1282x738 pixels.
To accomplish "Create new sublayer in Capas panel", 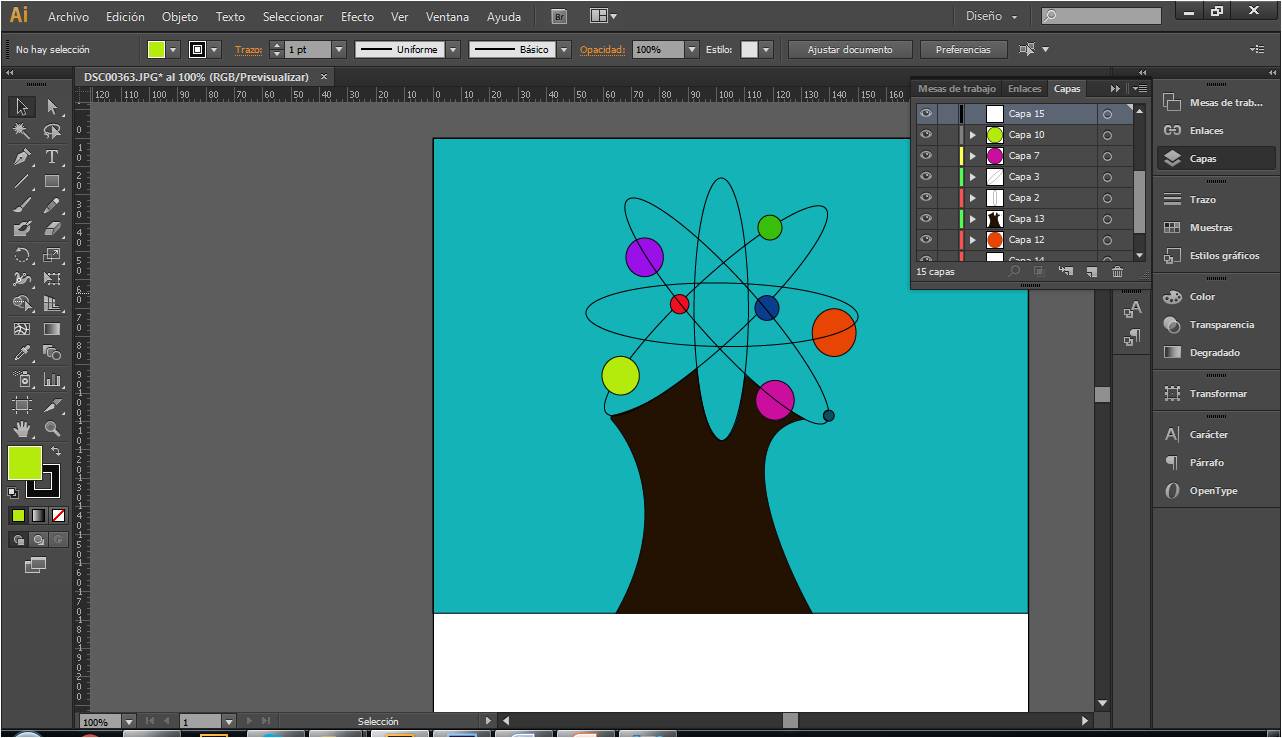I will [1066, 271].
